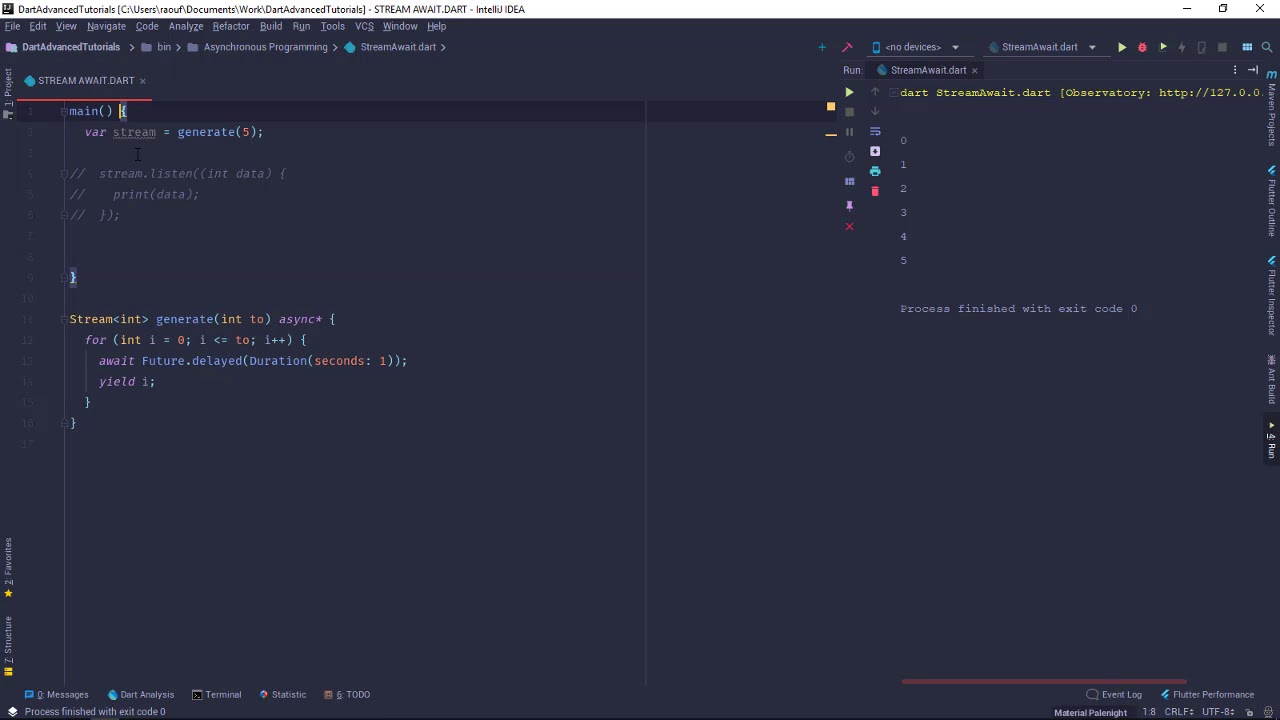Viewport: 1280px width, 720px height.
Task: Open device selector dropdown '<no devices>'
Action: [x=916, y=47]
